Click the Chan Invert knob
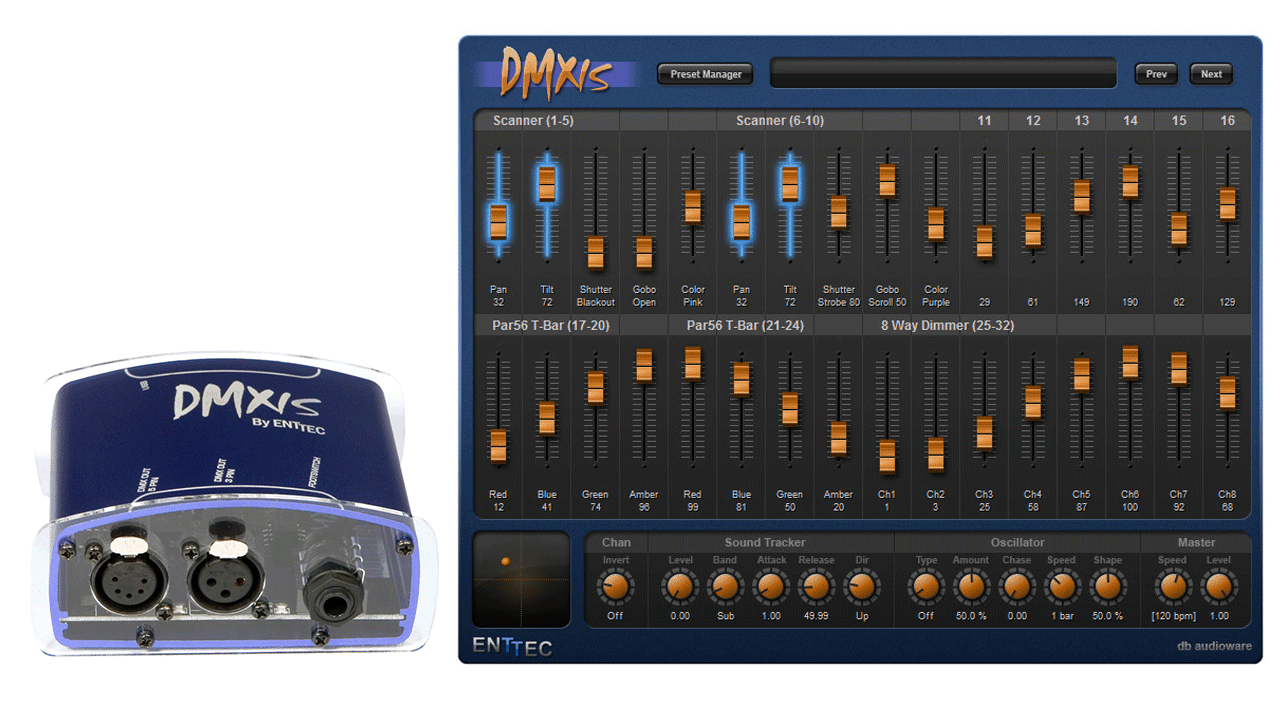Viewport: 1280px width, 720px height. coord(616,587)
